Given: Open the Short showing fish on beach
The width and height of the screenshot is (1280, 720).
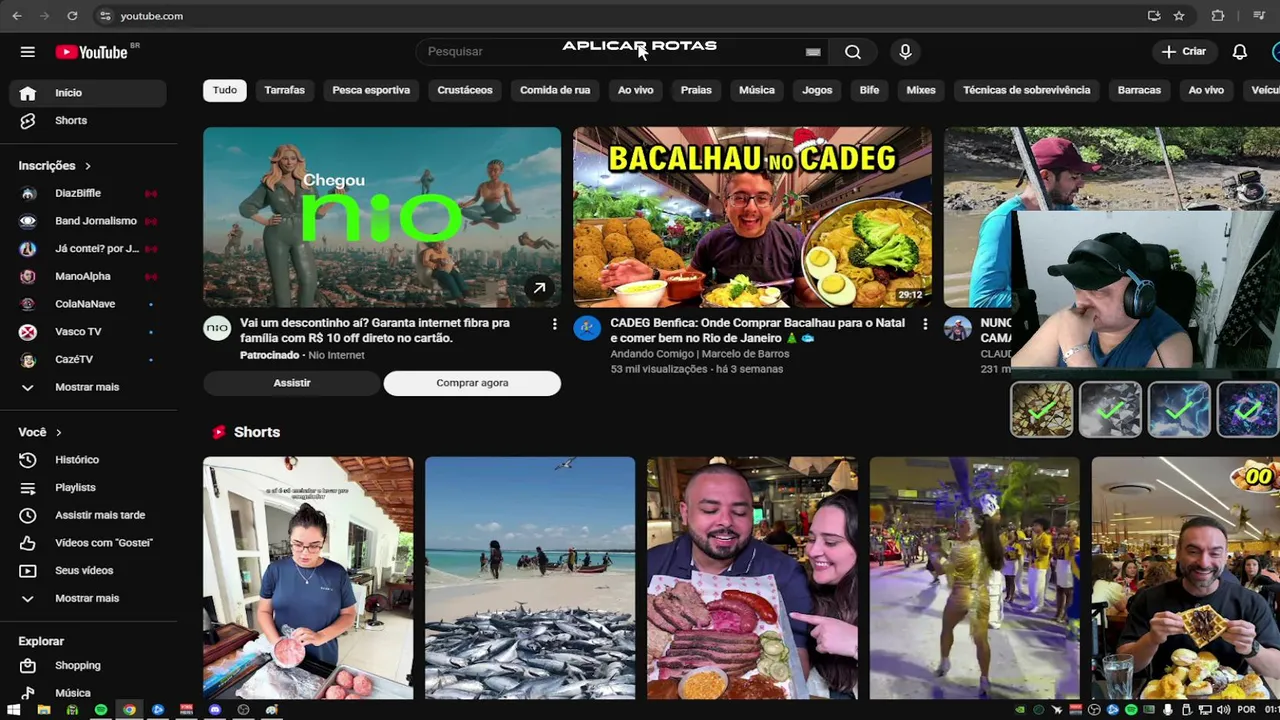Looking at the screenshot, I should [530, 578].
